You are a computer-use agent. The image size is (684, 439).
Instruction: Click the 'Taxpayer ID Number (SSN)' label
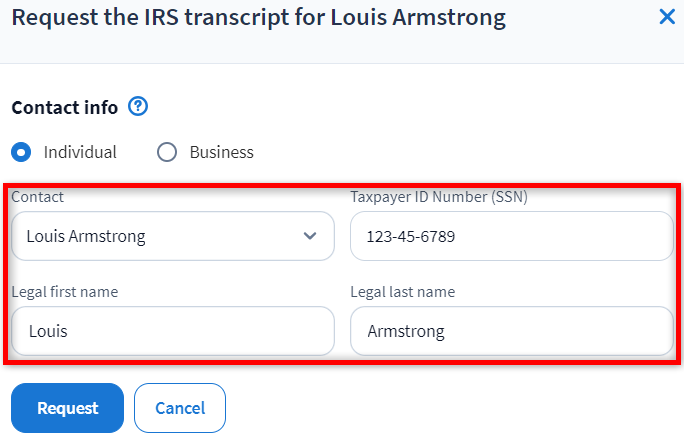coord(438,197)
